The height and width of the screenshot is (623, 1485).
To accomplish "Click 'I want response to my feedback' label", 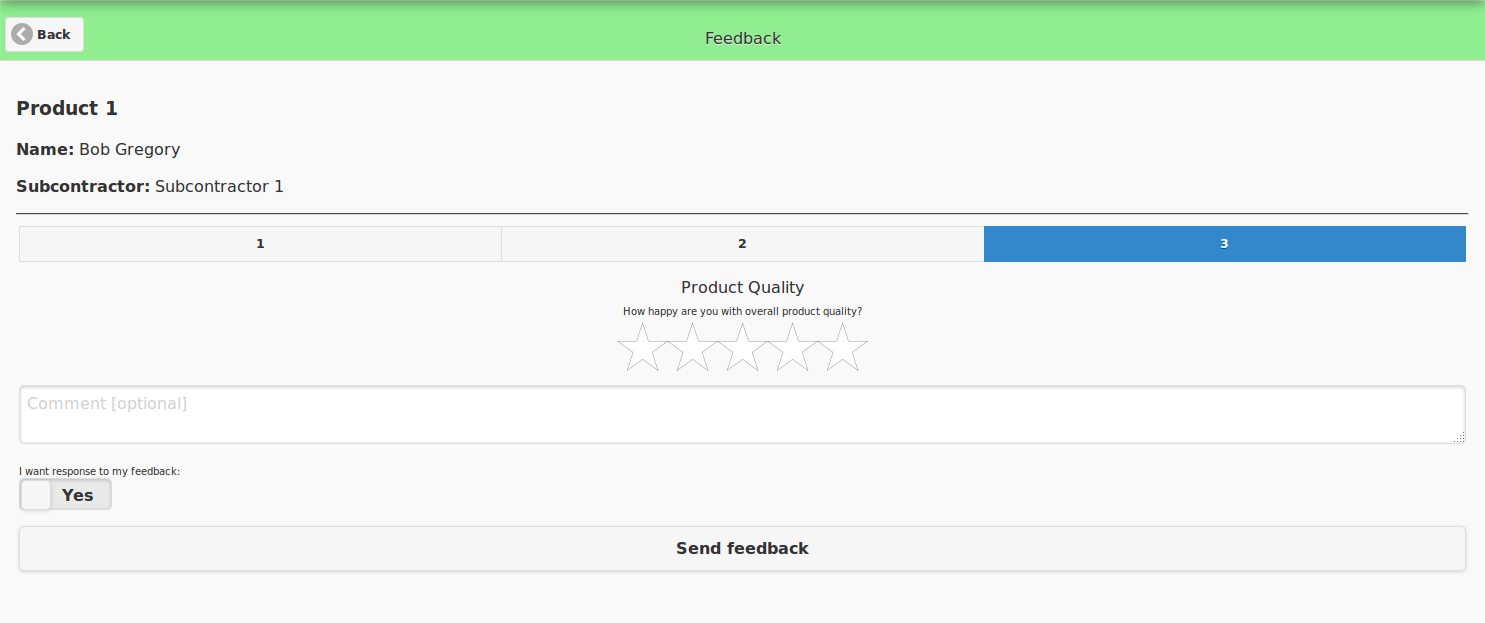I will point(99,471).
